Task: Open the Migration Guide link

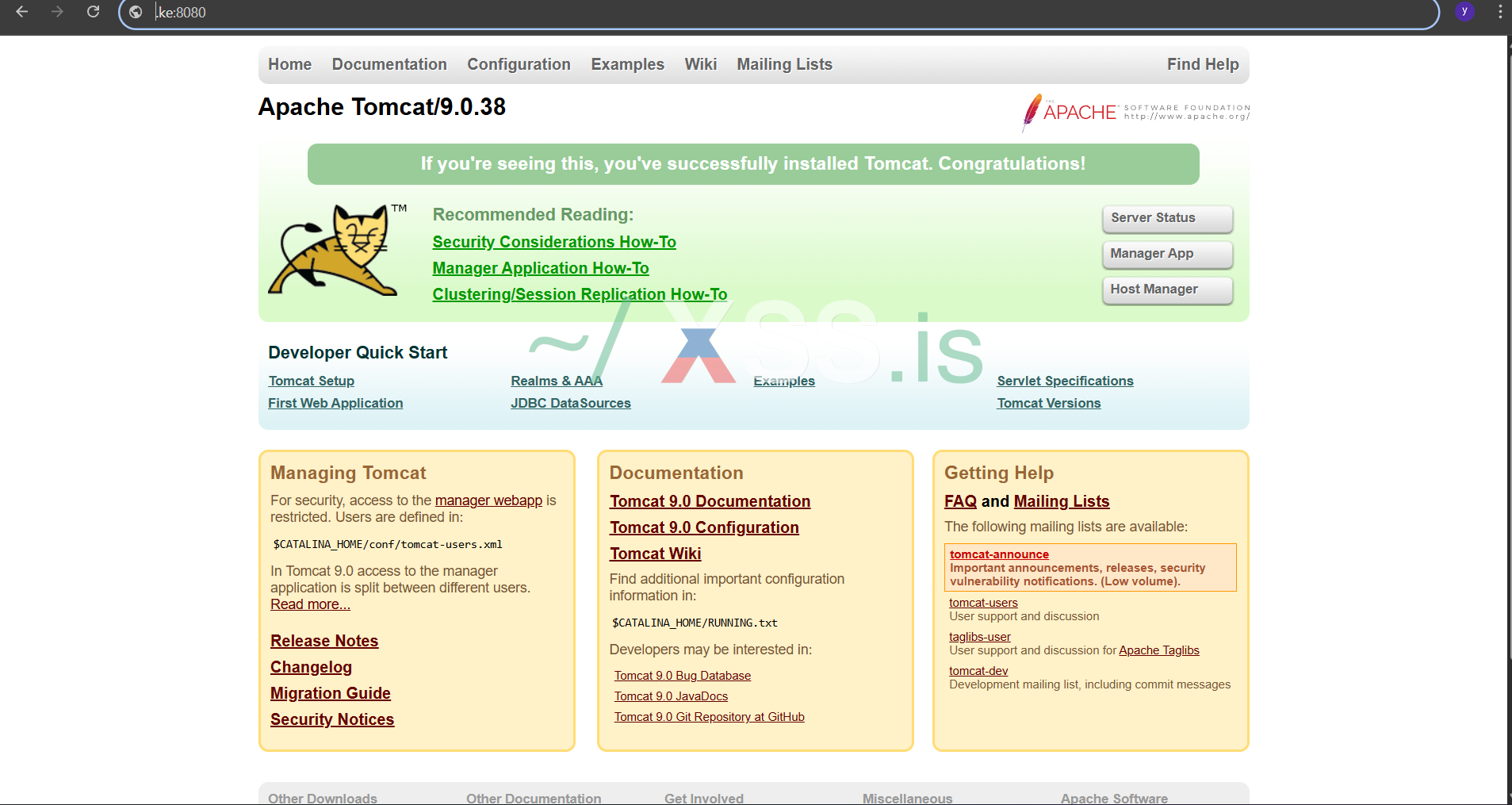Action: [x=330, y=693]
